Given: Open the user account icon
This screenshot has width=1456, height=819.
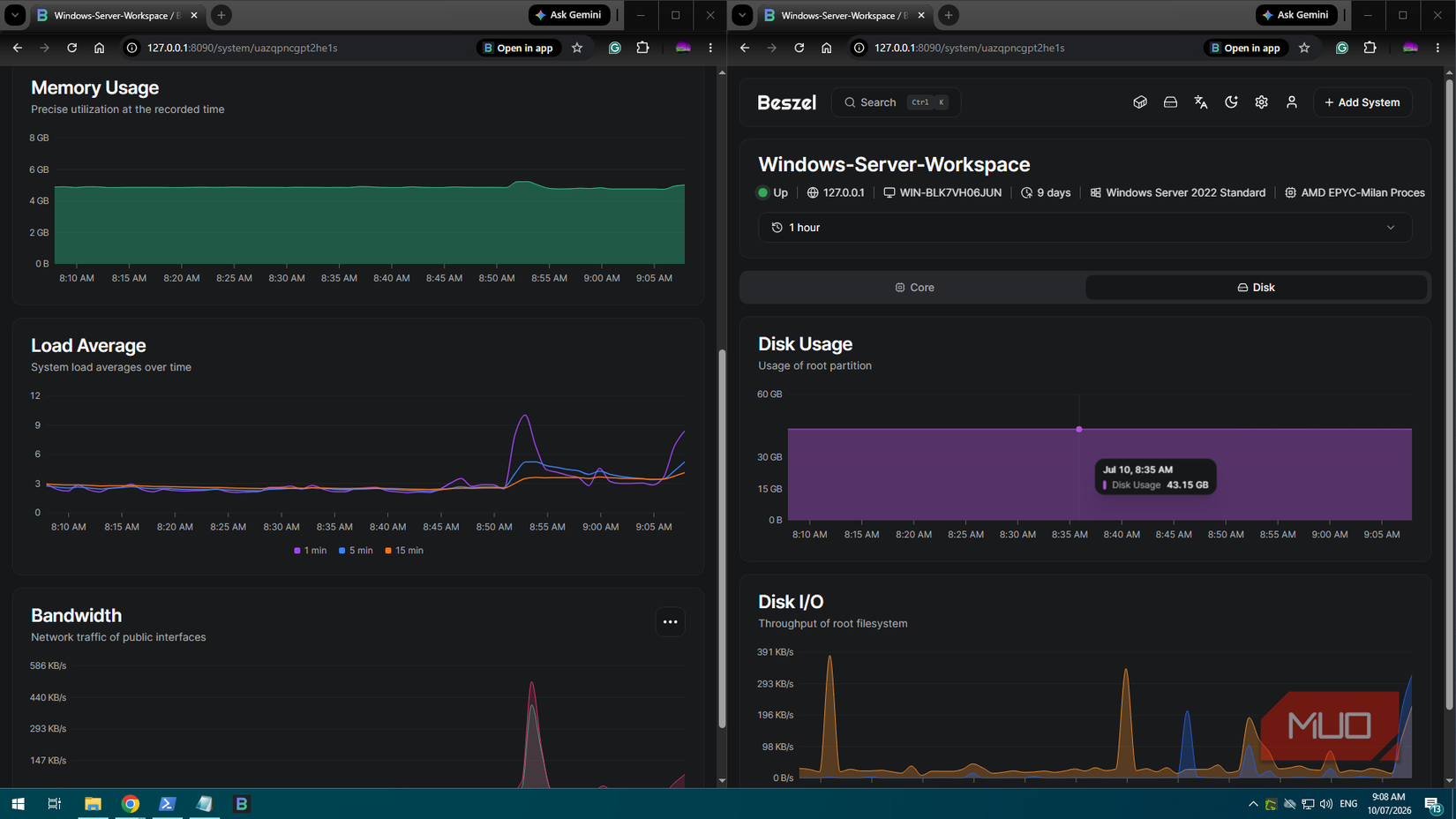Looking at the screenshot, I should (x=1292, y=102).
